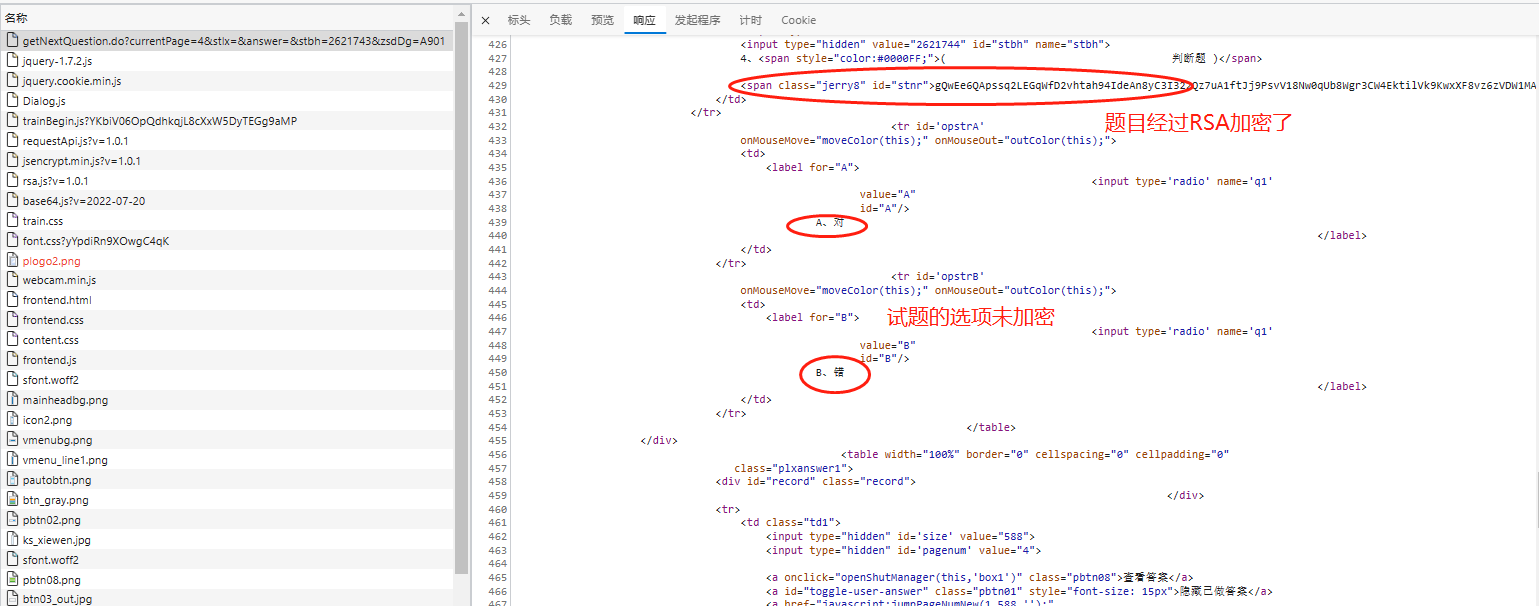Viewport: 1539px width, 606px height.
Task: Click the btn_gray.png image icon
Action: point(12,500)
